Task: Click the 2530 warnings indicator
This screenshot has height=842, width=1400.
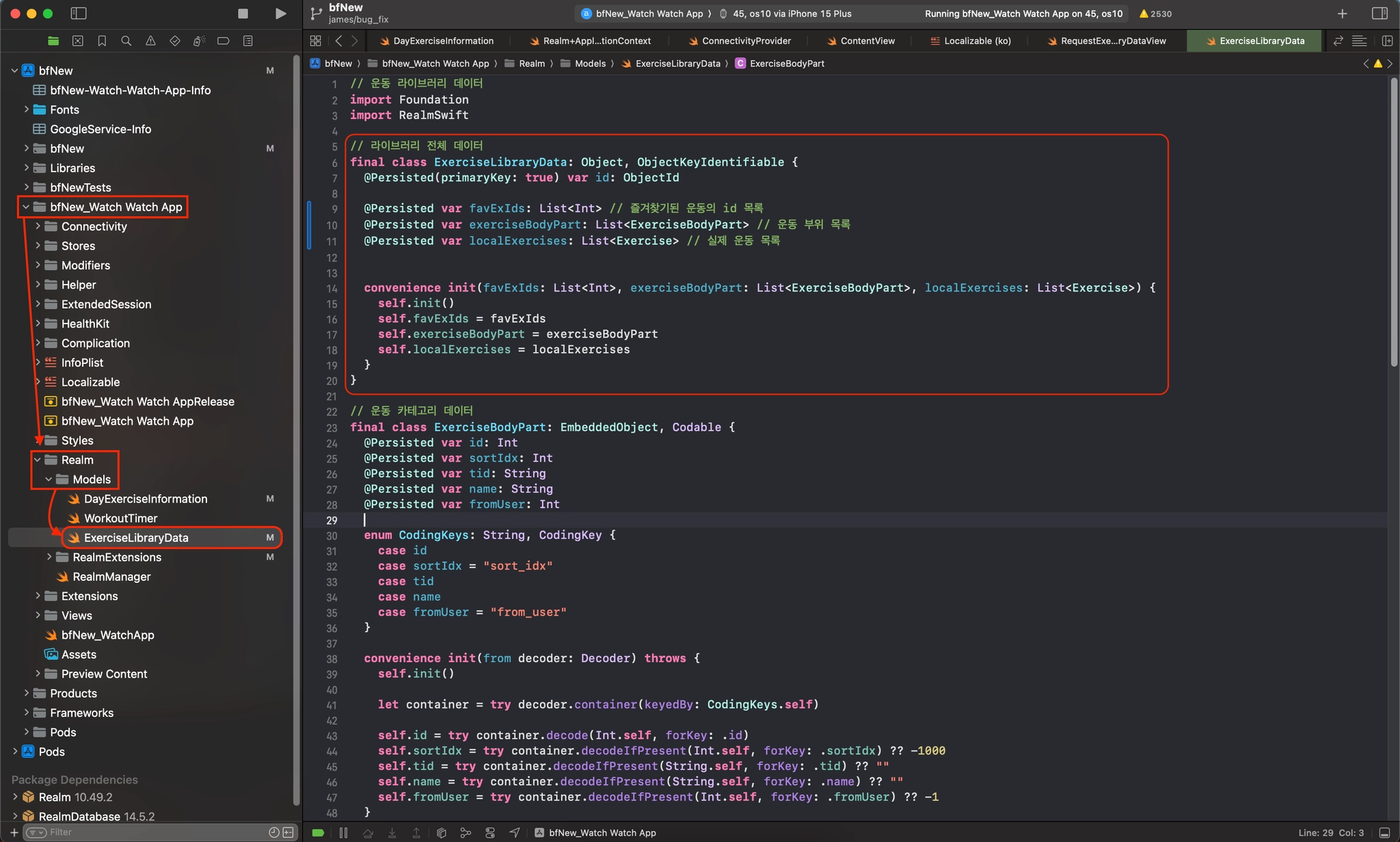Action: (1155, 14)
